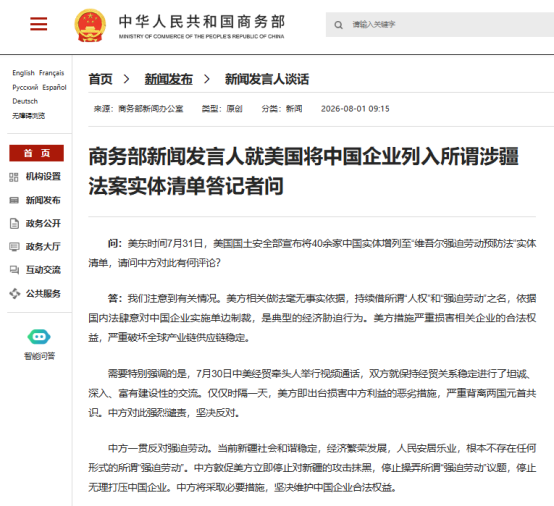Open 无障碍浏览 accessibility mode
The height and width of the screenshot is (506, 554).
tap(29, 116)
